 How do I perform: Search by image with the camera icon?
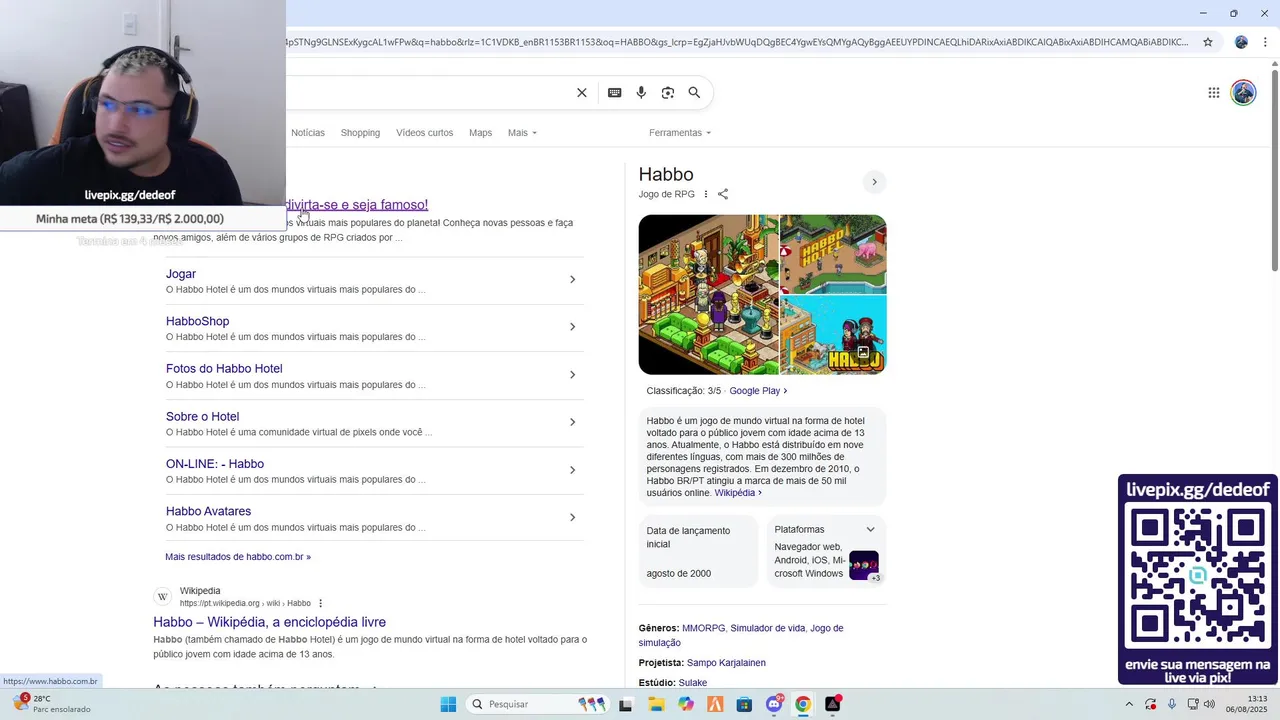click(668, 93)
